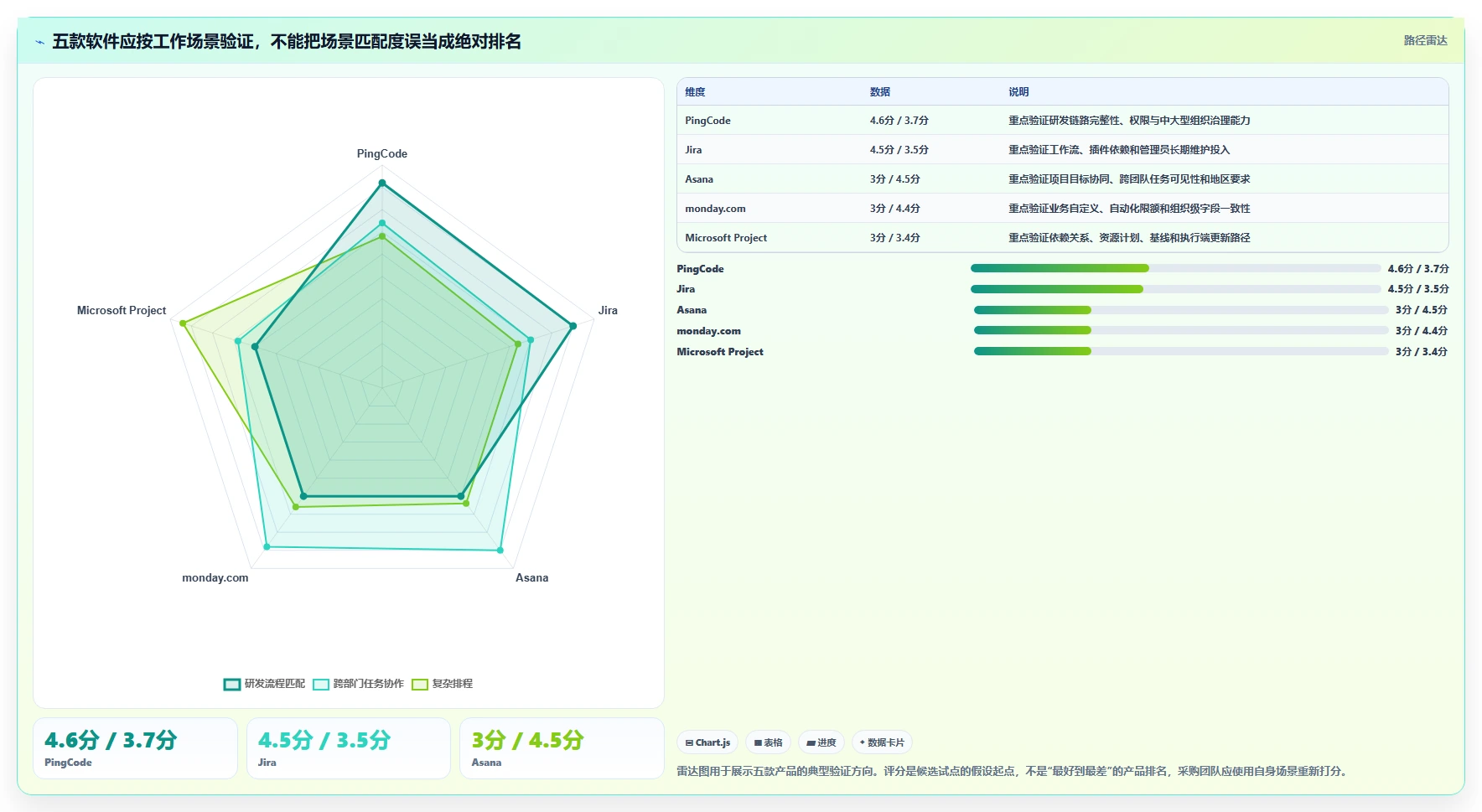Screen dimensions: 1482x812
Task: Click Asana progress bar
Action: (1181, 310)
